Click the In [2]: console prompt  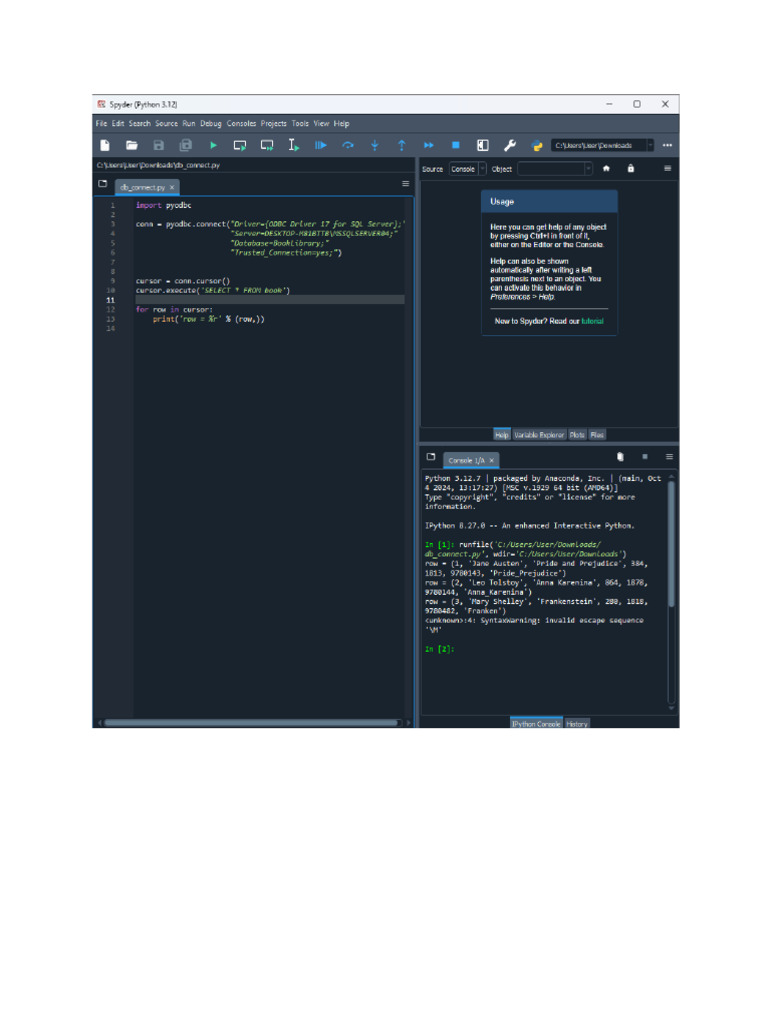(440, 649)
